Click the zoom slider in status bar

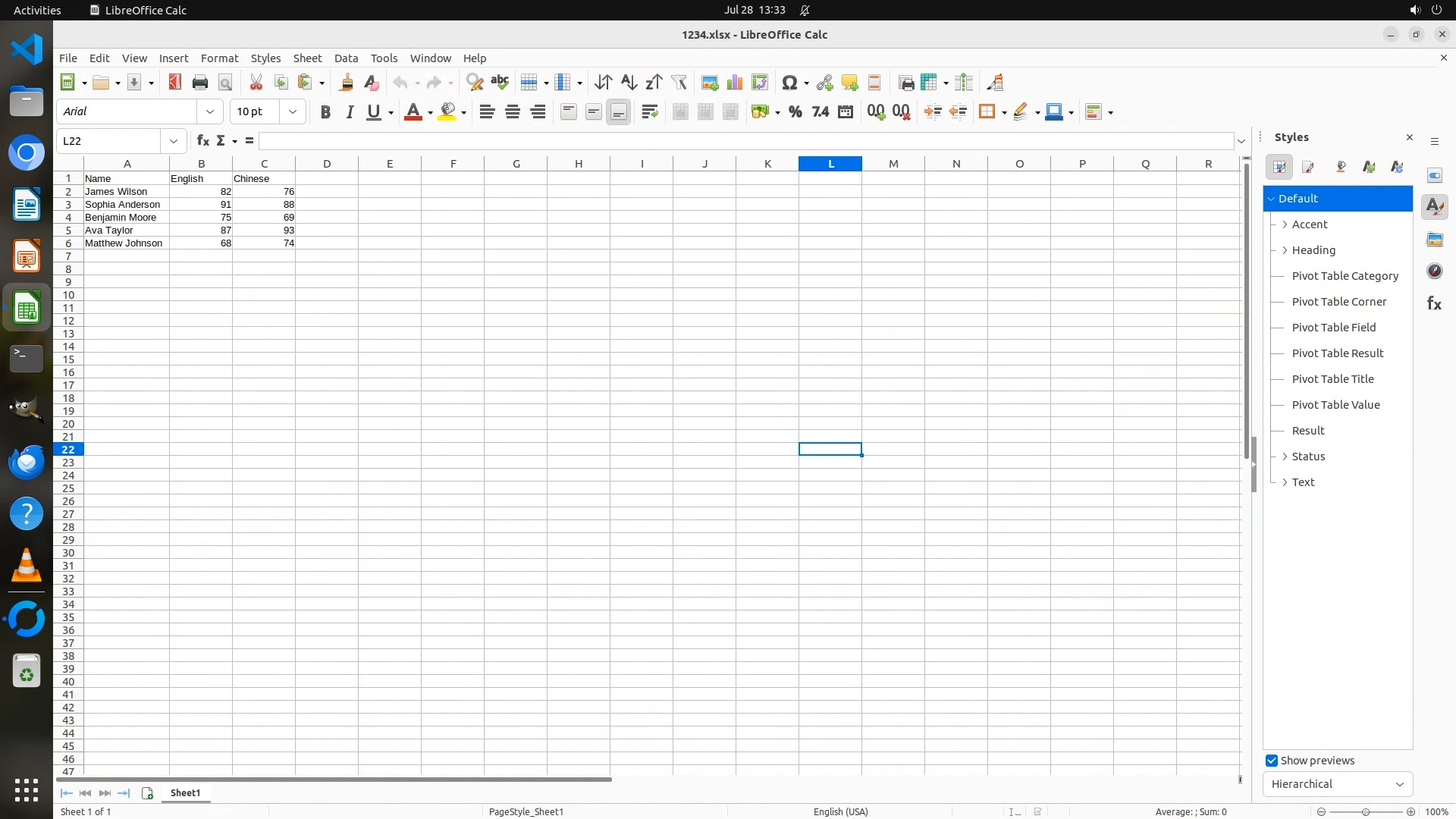click(x=1365, y=811)
